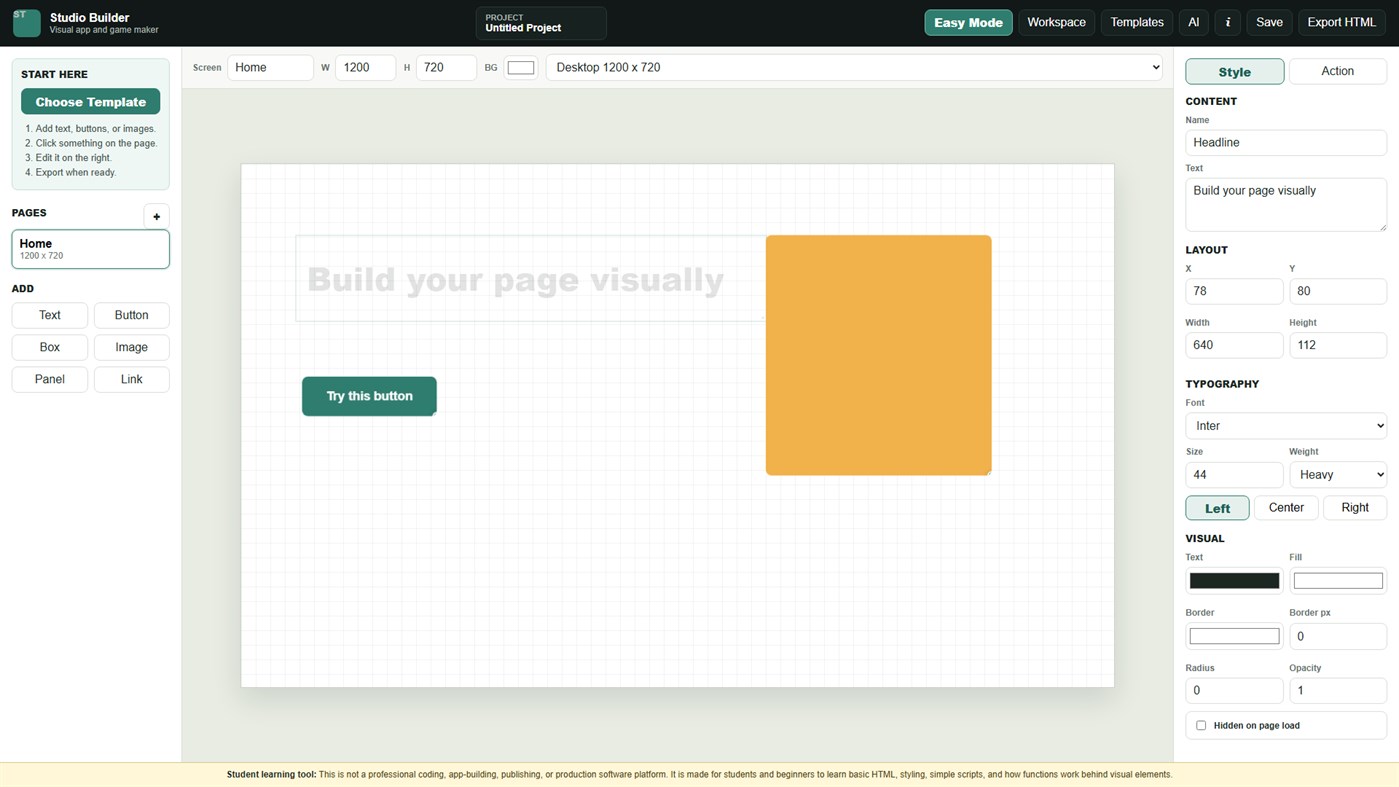Image resolution: width=1399 pixels, height=787 pixels.
Task: Select the Home page thumbnail
Action: point(90,249)
